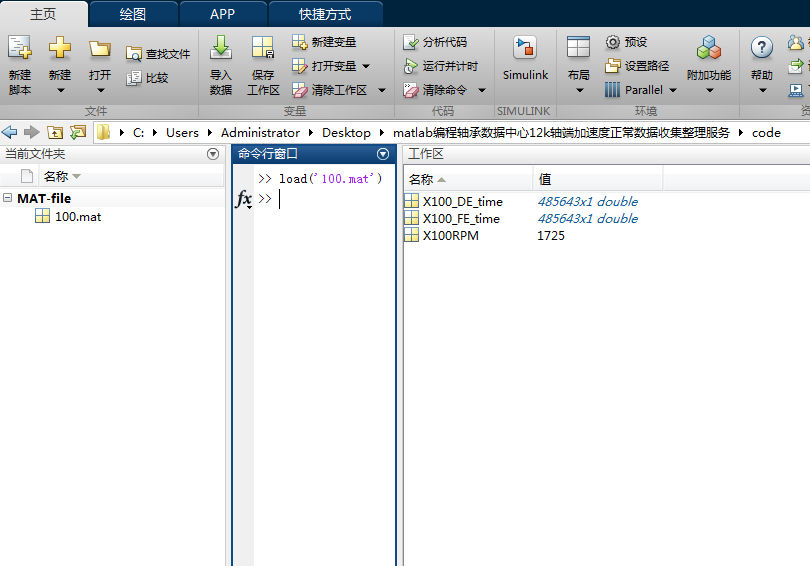Expand the Add-Ons (附加功能) dropdown arrow
The height and width of the screenshot is (566, 810).
(710, 90)
